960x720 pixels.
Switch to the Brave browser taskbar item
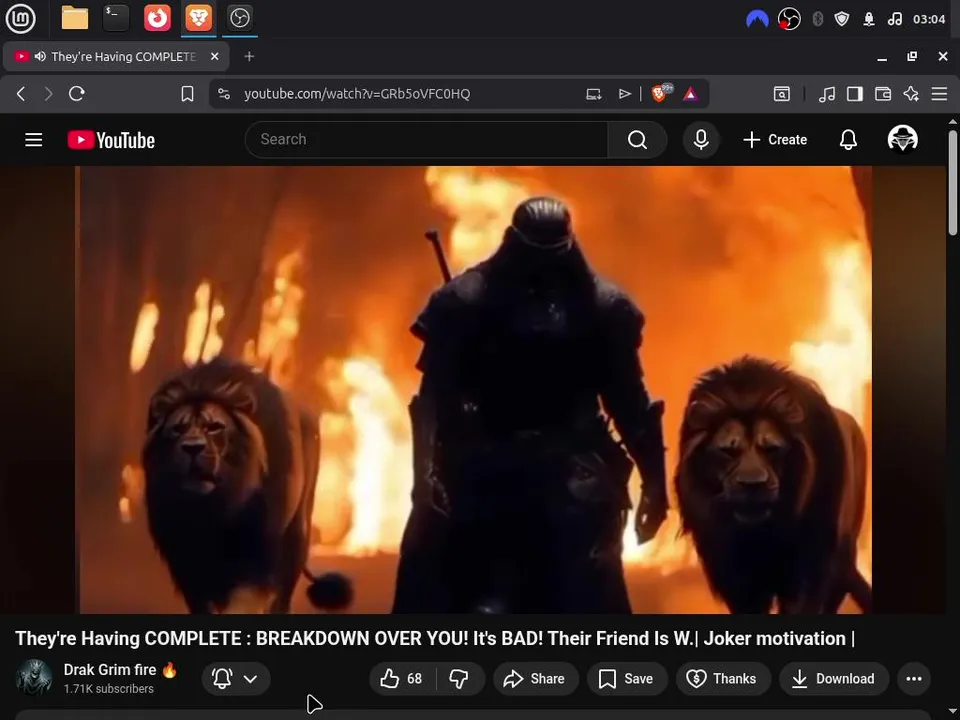tap(198, 18)
